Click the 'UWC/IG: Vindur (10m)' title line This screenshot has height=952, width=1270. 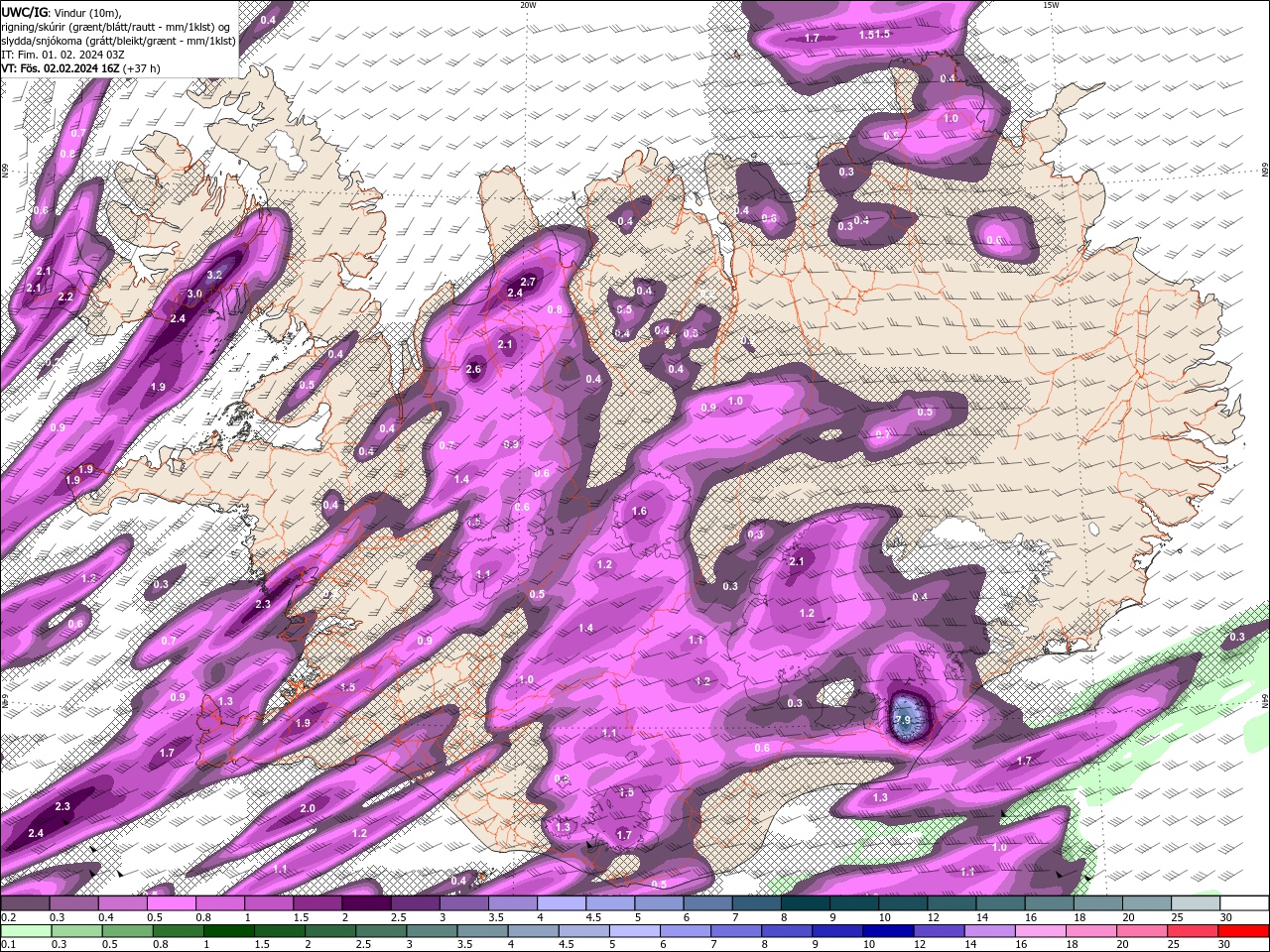tap(61, 12)
